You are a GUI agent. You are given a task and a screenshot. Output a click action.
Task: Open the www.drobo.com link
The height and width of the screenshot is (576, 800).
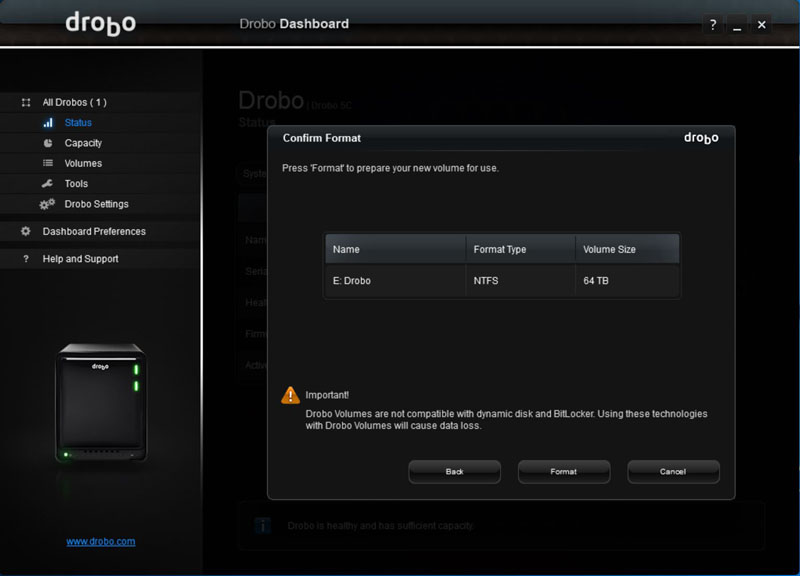[100, 541]
